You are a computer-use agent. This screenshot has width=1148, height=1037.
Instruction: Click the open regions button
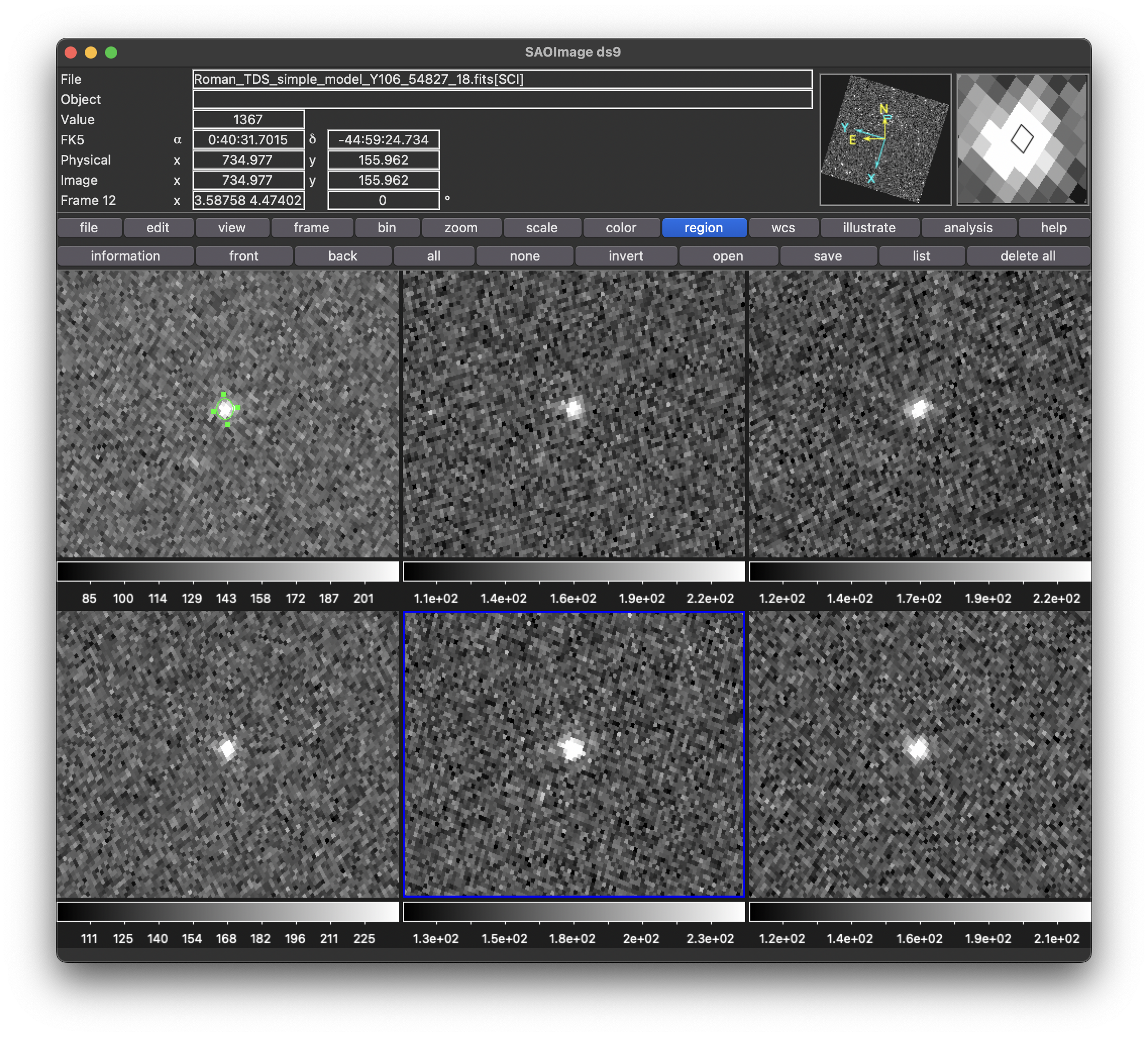pyautogui.click(x=728, y=255)
